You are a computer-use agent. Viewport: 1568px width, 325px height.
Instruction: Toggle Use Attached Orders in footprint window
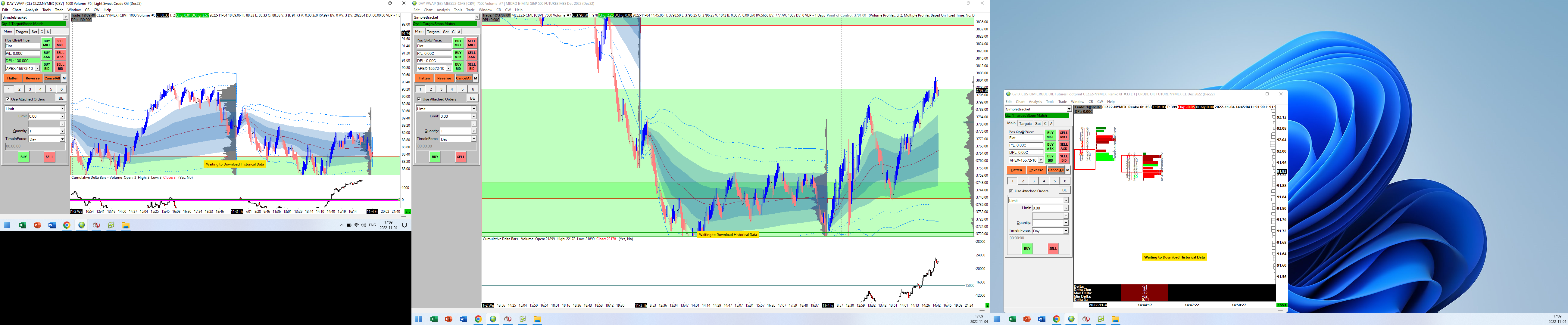1012,190
